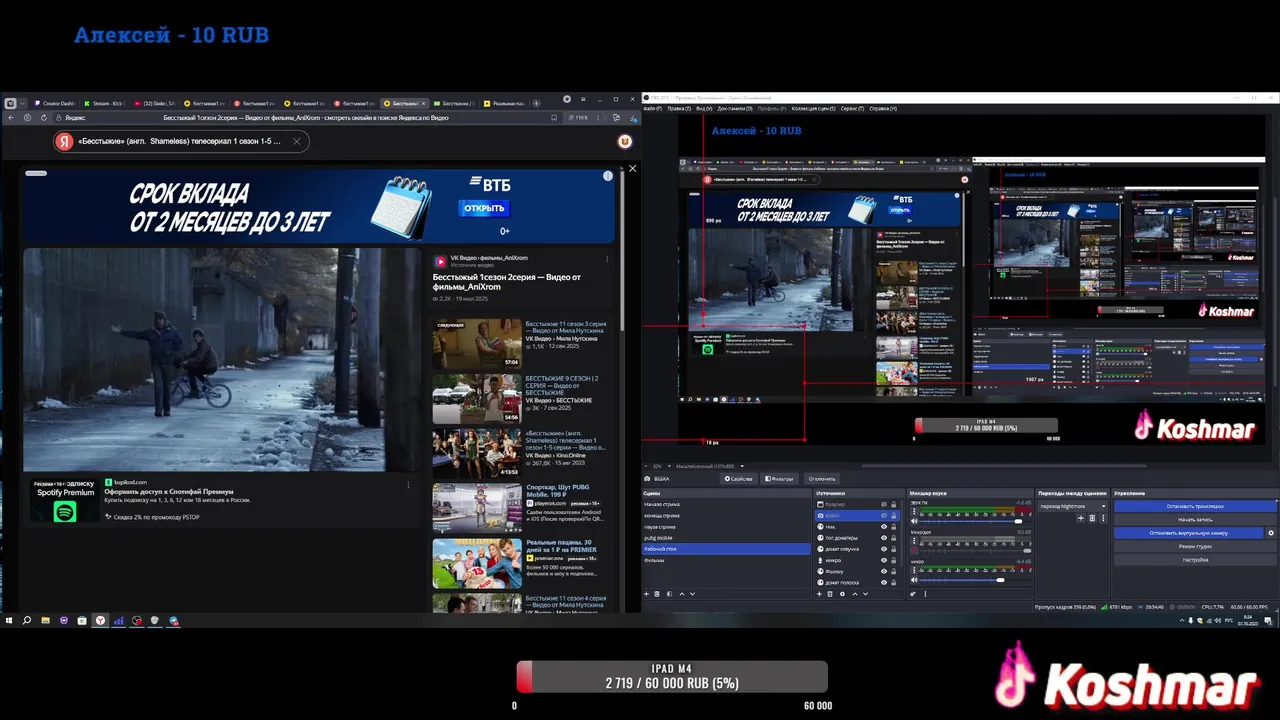The width and height of the screenshot is (1280, 720).
Task: Open new browser tab plus icon
Action: coord(536,103)
